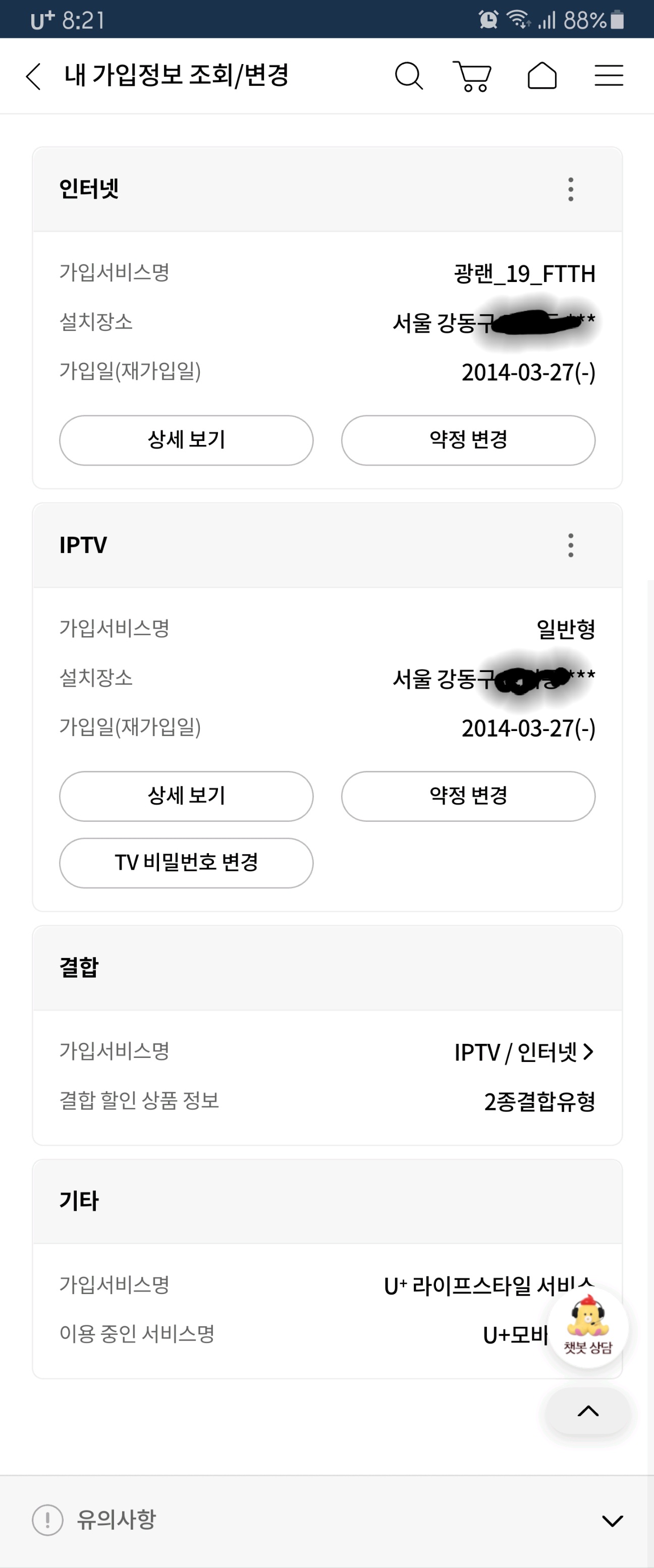
Task: Tap 상세 보기 under 인터넷
Action: (x=186, y=440)
